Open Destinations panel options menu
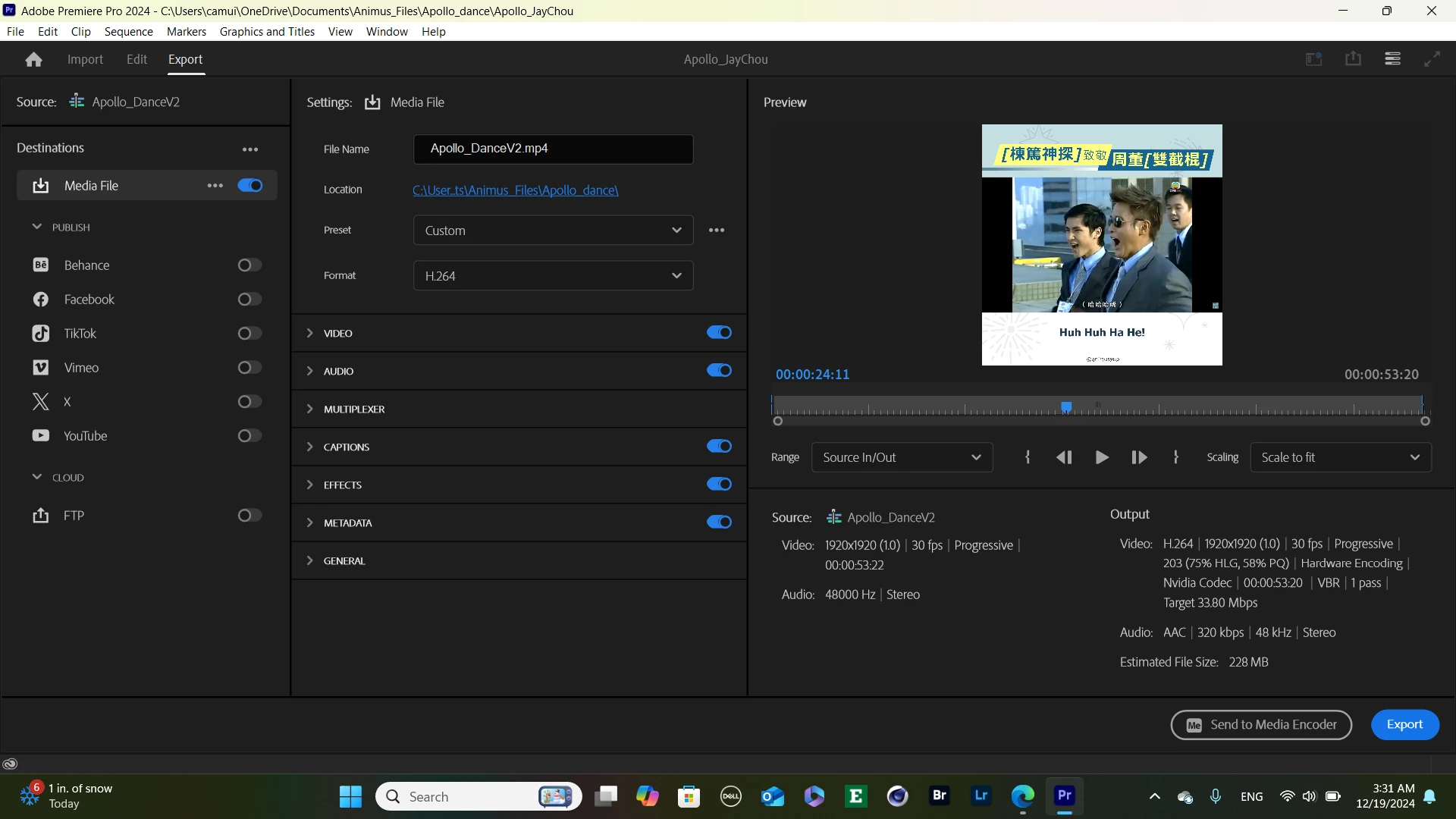The width and height of the screenshot is (1456, 819). (250, 149)
